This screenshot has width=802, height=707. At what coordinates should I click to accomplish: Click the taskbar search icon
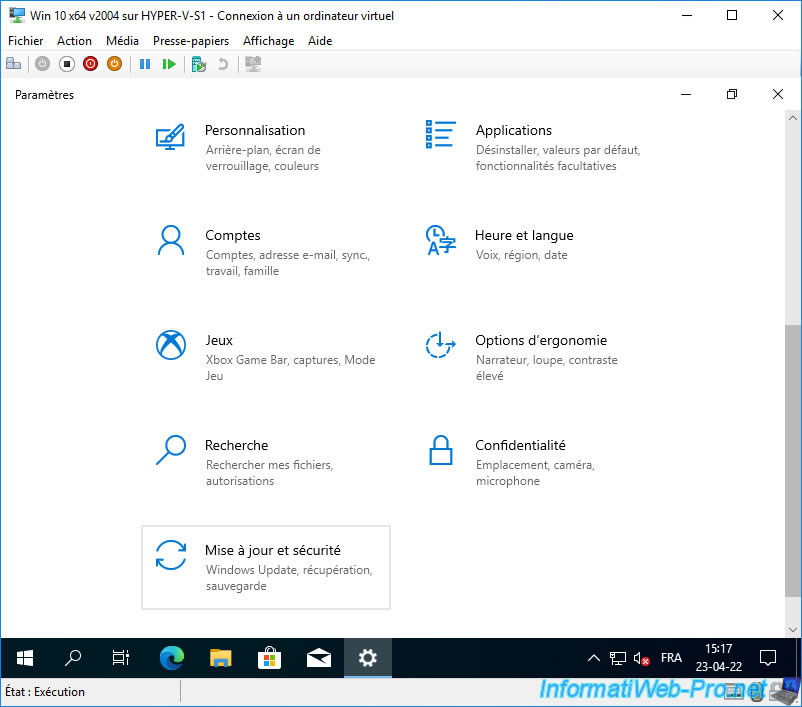point(73,658)
